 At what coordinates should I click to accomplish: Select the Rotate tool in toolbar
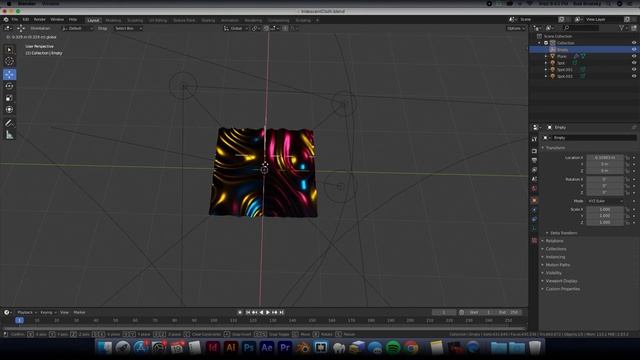click(9, 86)
